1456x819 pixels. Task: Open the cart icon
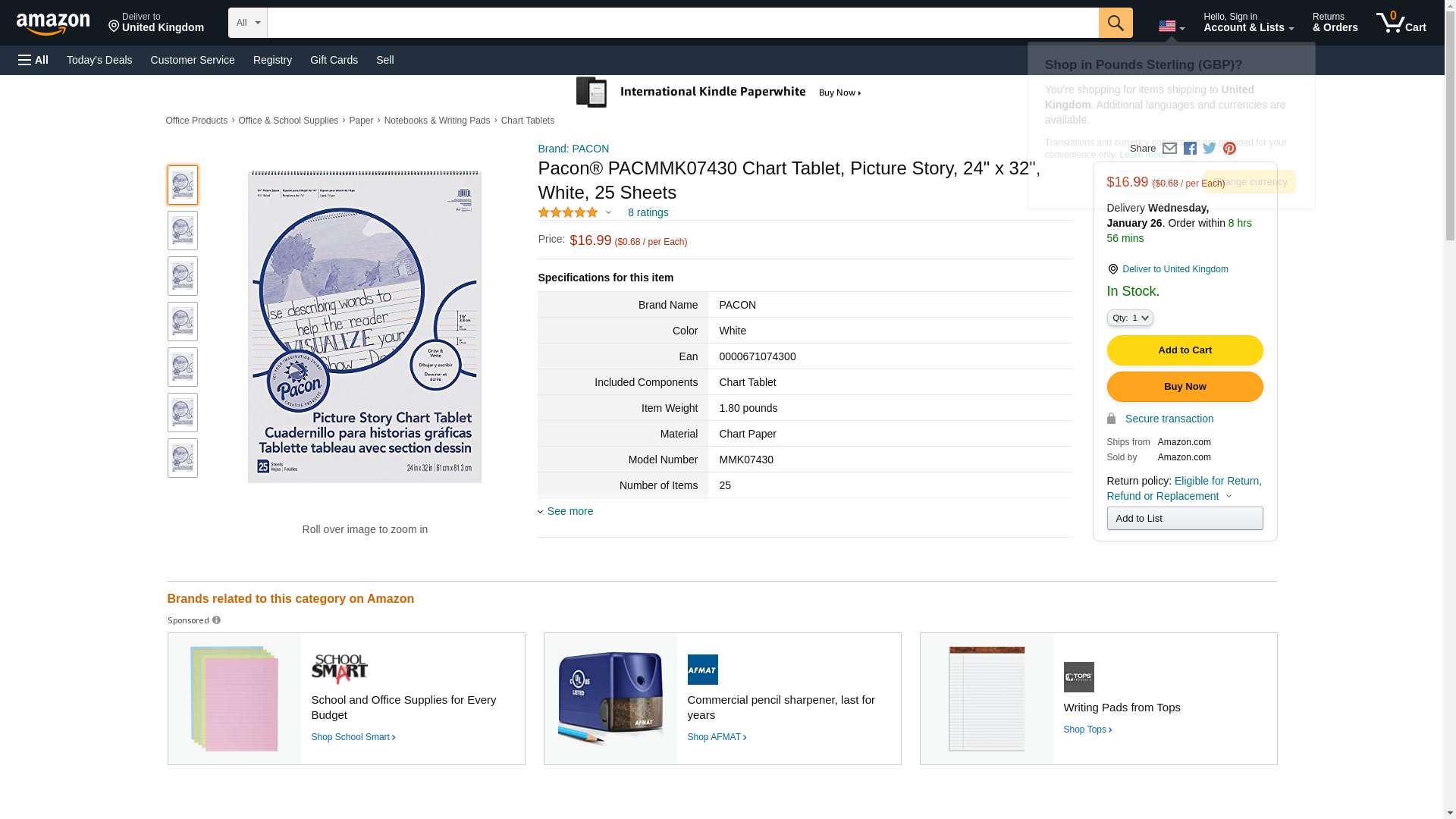tap(1401, 23)
